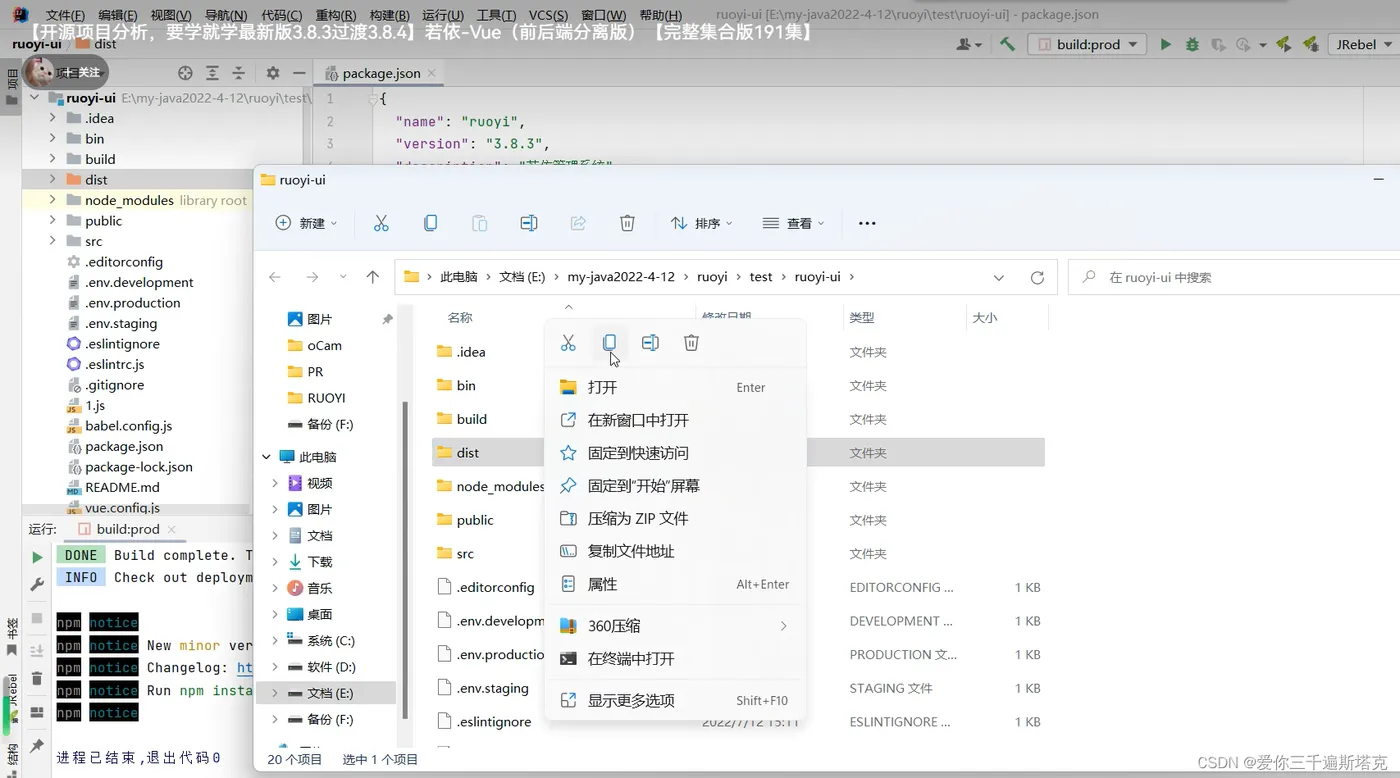Open the Project panel gear settings

tap(273, 73)
